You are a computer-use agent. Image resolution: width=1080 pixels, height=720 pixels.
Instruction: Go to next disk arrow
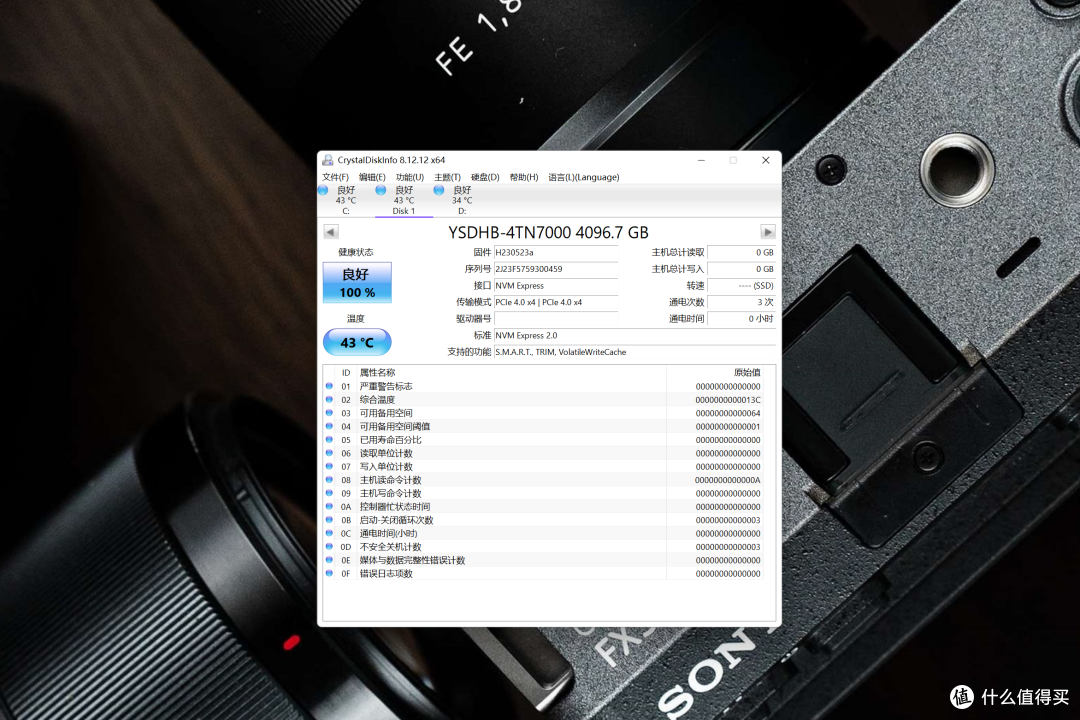pos(768,232)
